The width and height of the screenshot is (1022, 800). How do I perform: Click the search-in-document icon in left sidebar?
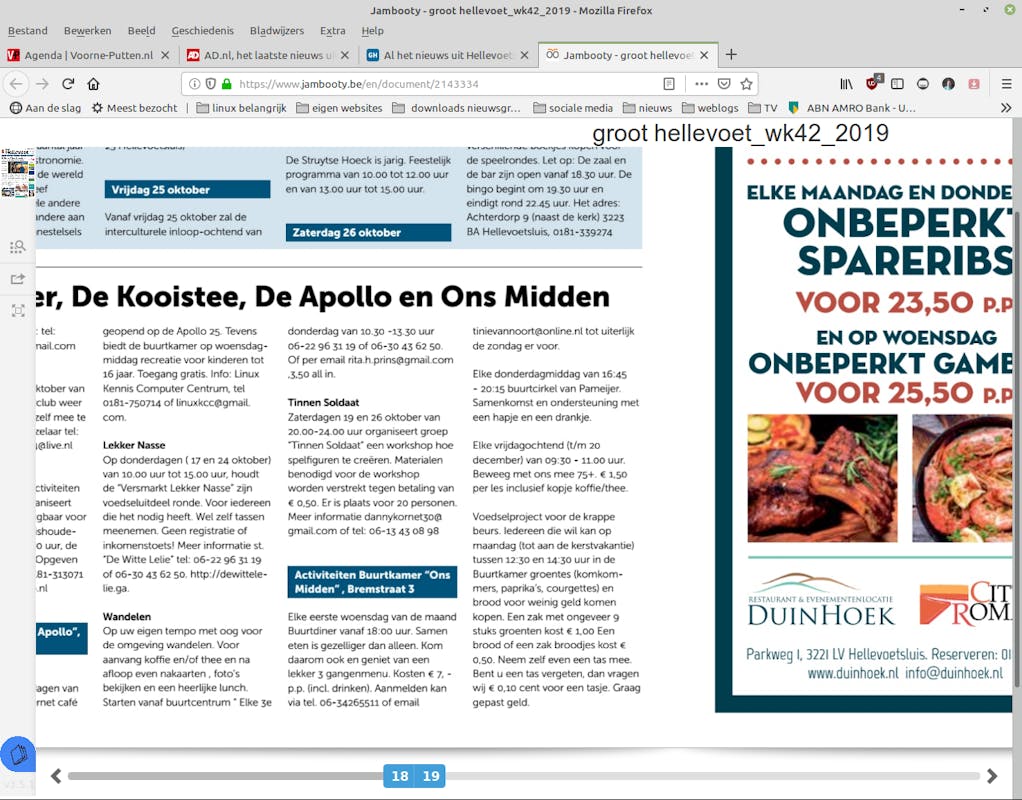tap(17, 247)
